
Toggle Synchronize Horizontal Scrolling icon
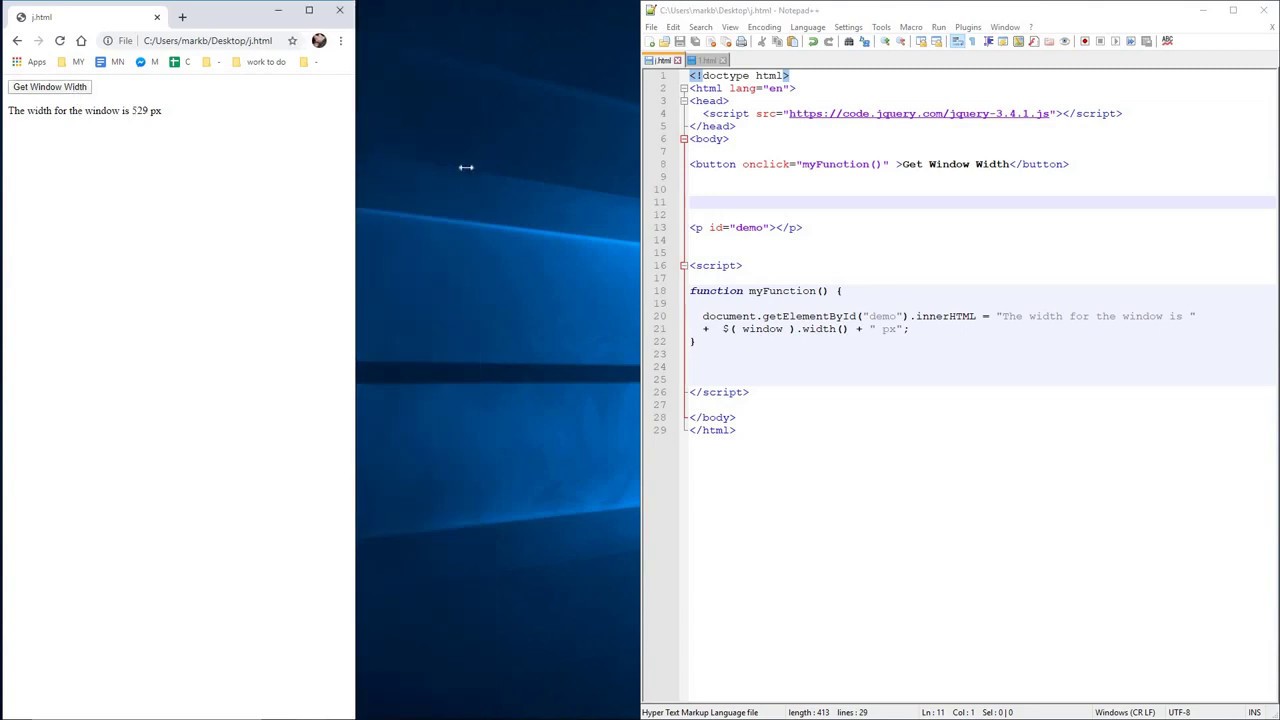click(x=936, y=41)
